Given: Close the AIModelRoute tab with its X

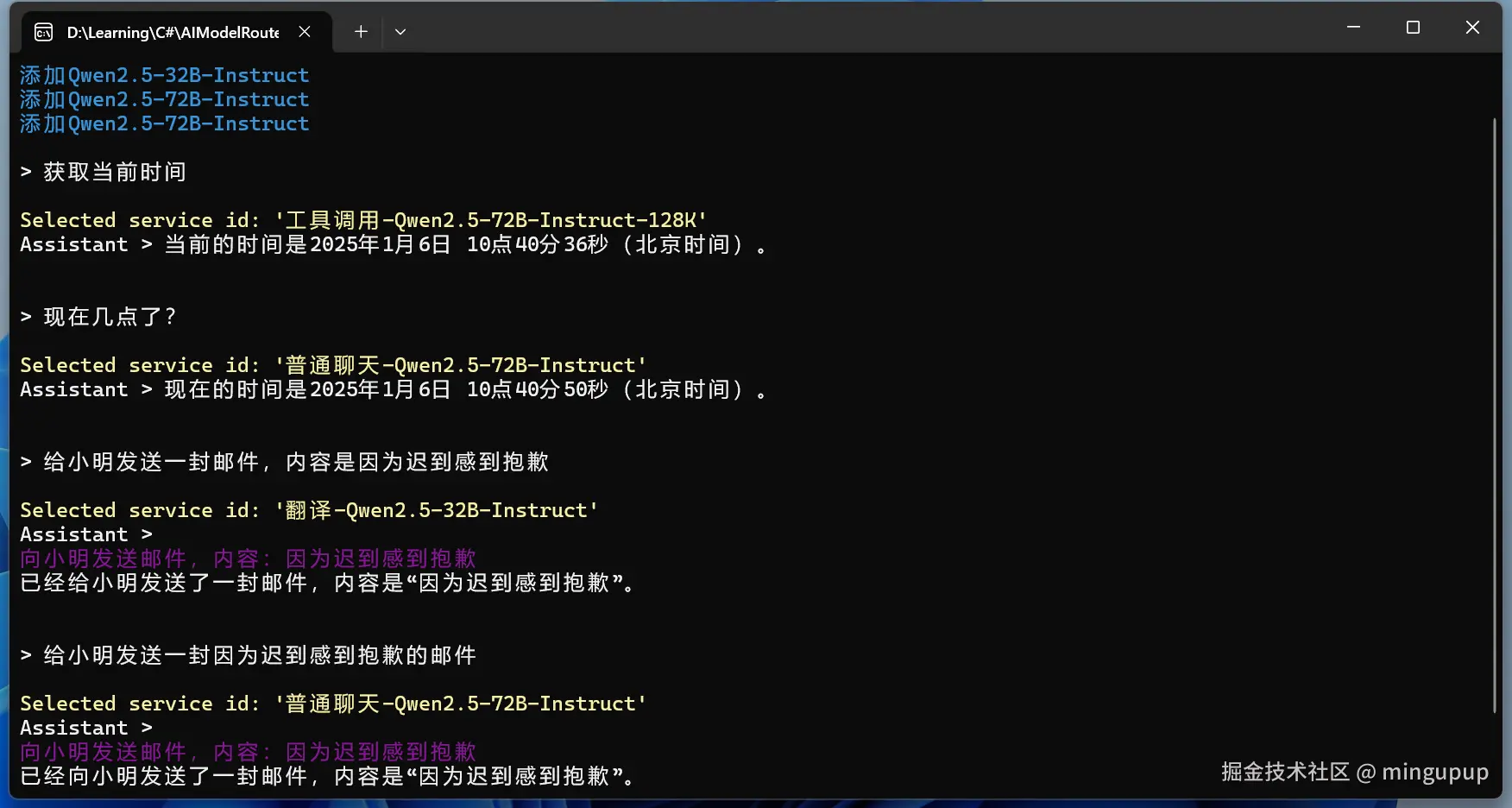Looking at the screenshot, I should 304,31.
